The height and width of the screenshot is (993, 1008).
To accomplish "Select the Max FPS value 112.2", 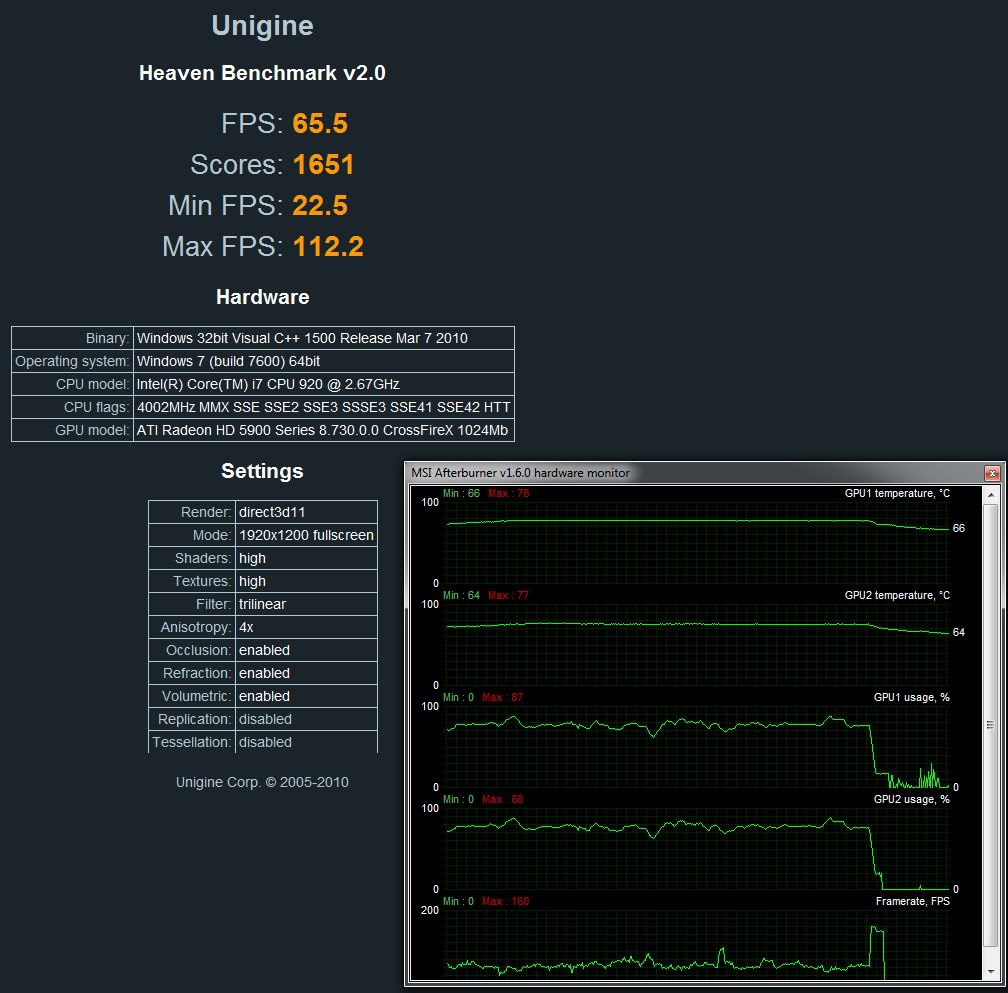I will [x=328, y=247].
